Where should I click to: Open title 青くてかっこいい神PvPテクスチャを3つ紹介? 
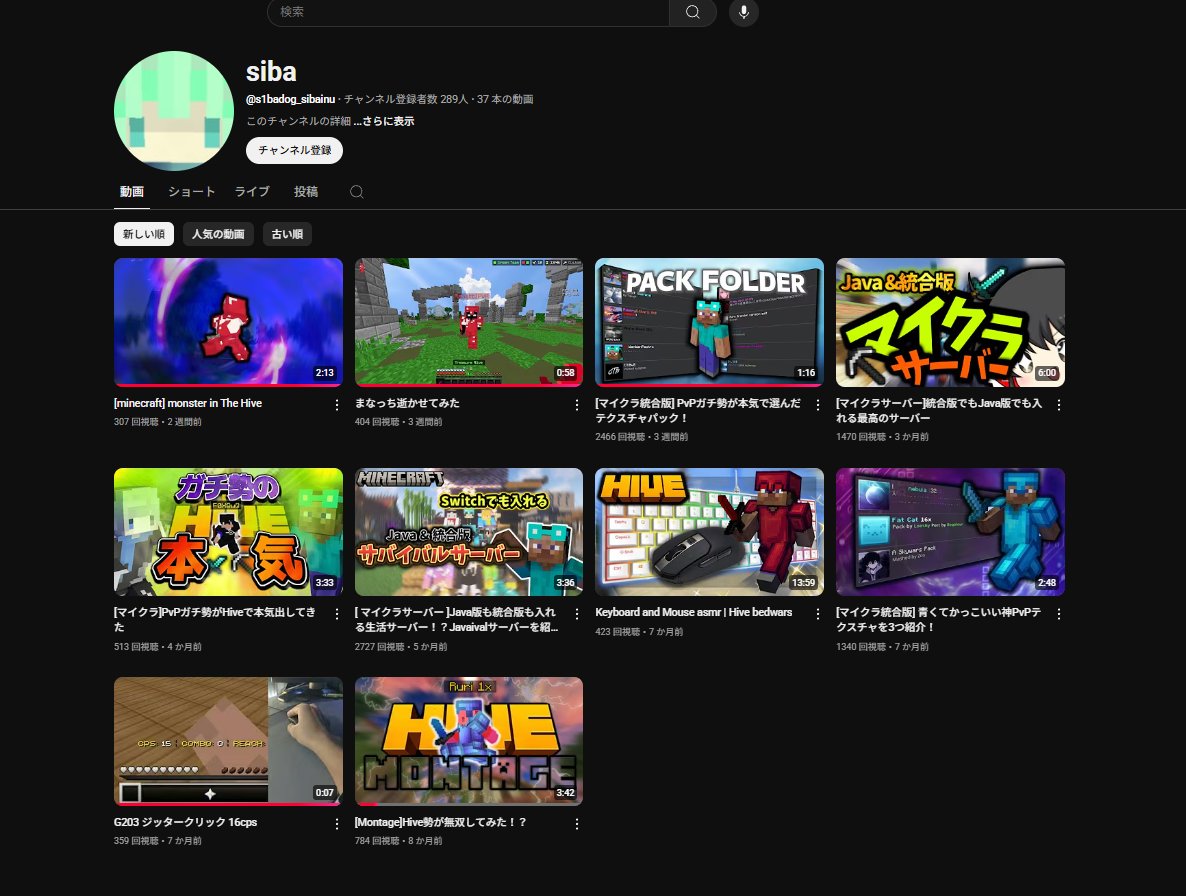tap(939, 619)
